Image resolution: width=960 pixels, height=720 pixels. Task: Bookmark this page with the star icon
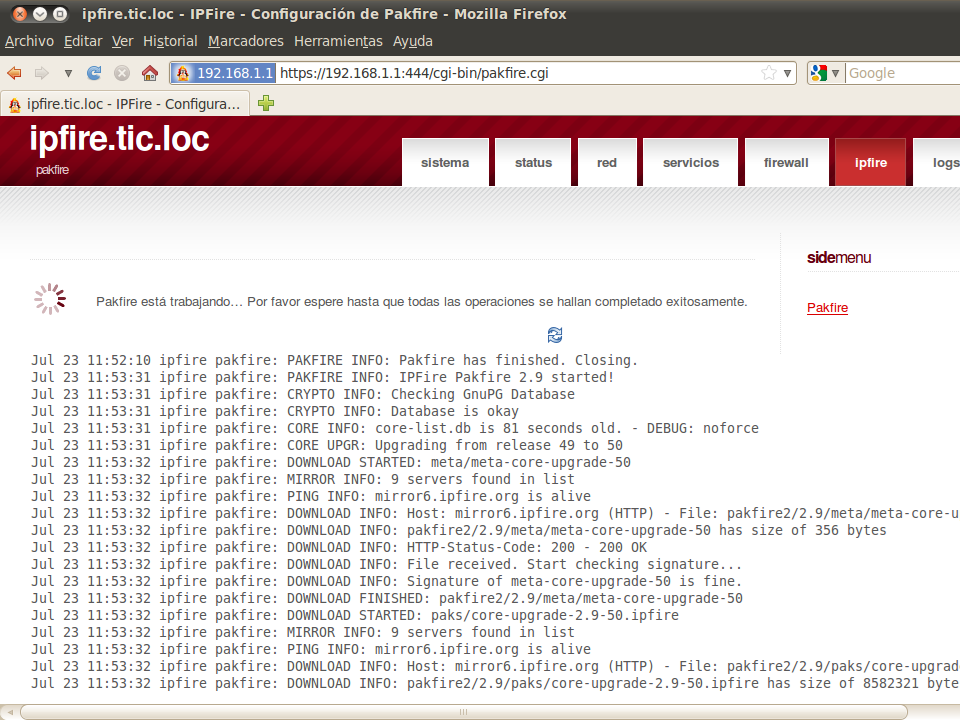coord(768,73)
